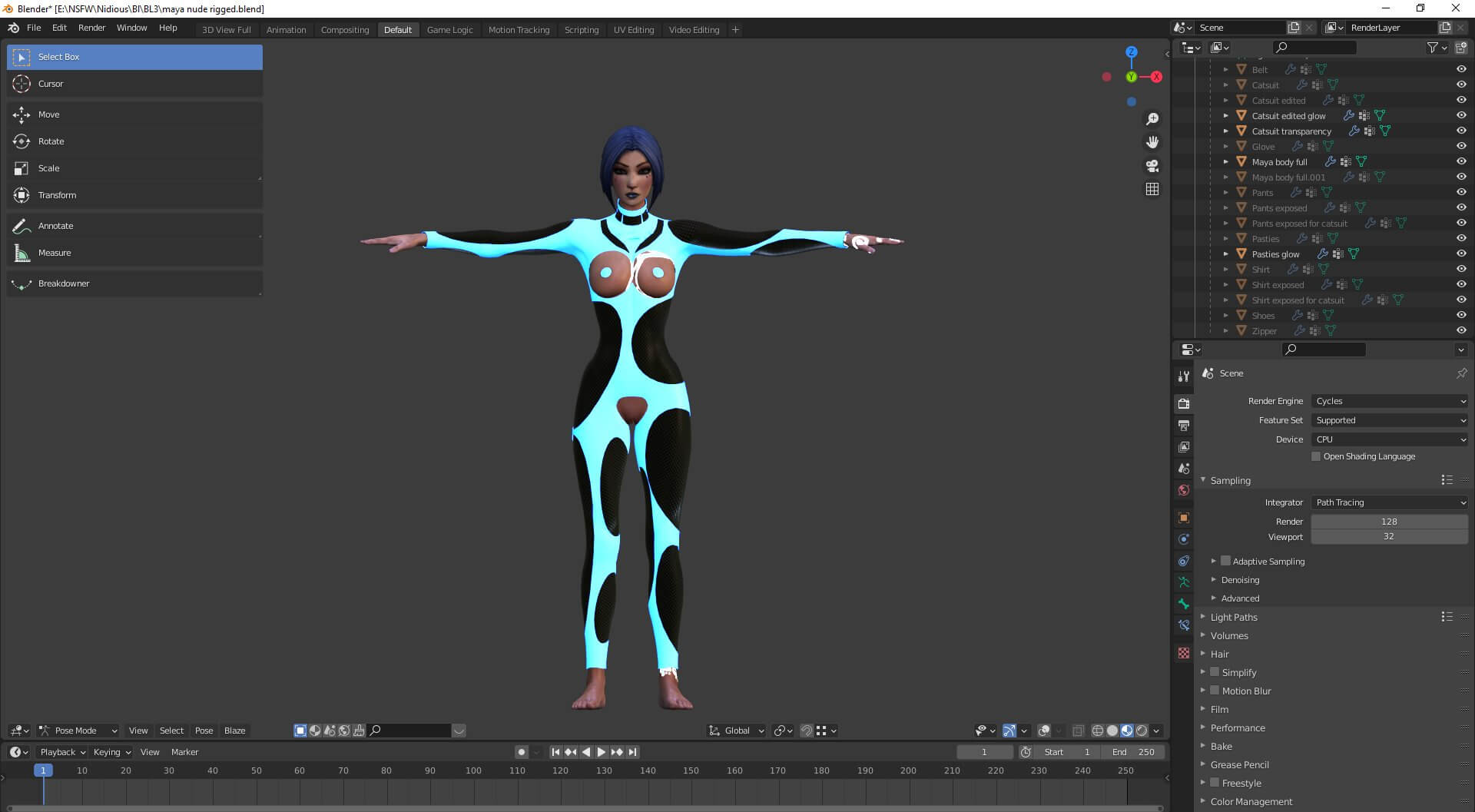The height and width of the screenshot is (812, 1475).
Task: Click the Blender logo menu icon
Action: point(13,28)
